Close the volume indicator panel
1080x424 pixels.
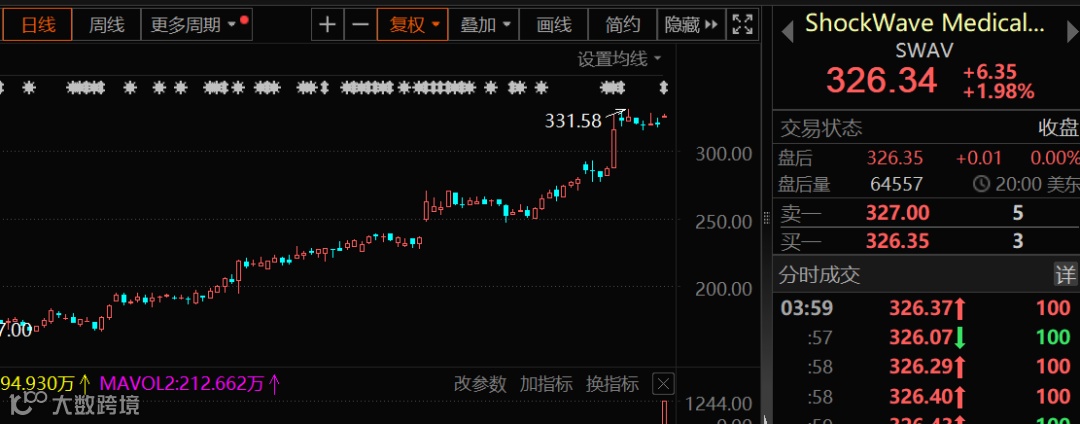pyautogui.click(x=663, y=384)
